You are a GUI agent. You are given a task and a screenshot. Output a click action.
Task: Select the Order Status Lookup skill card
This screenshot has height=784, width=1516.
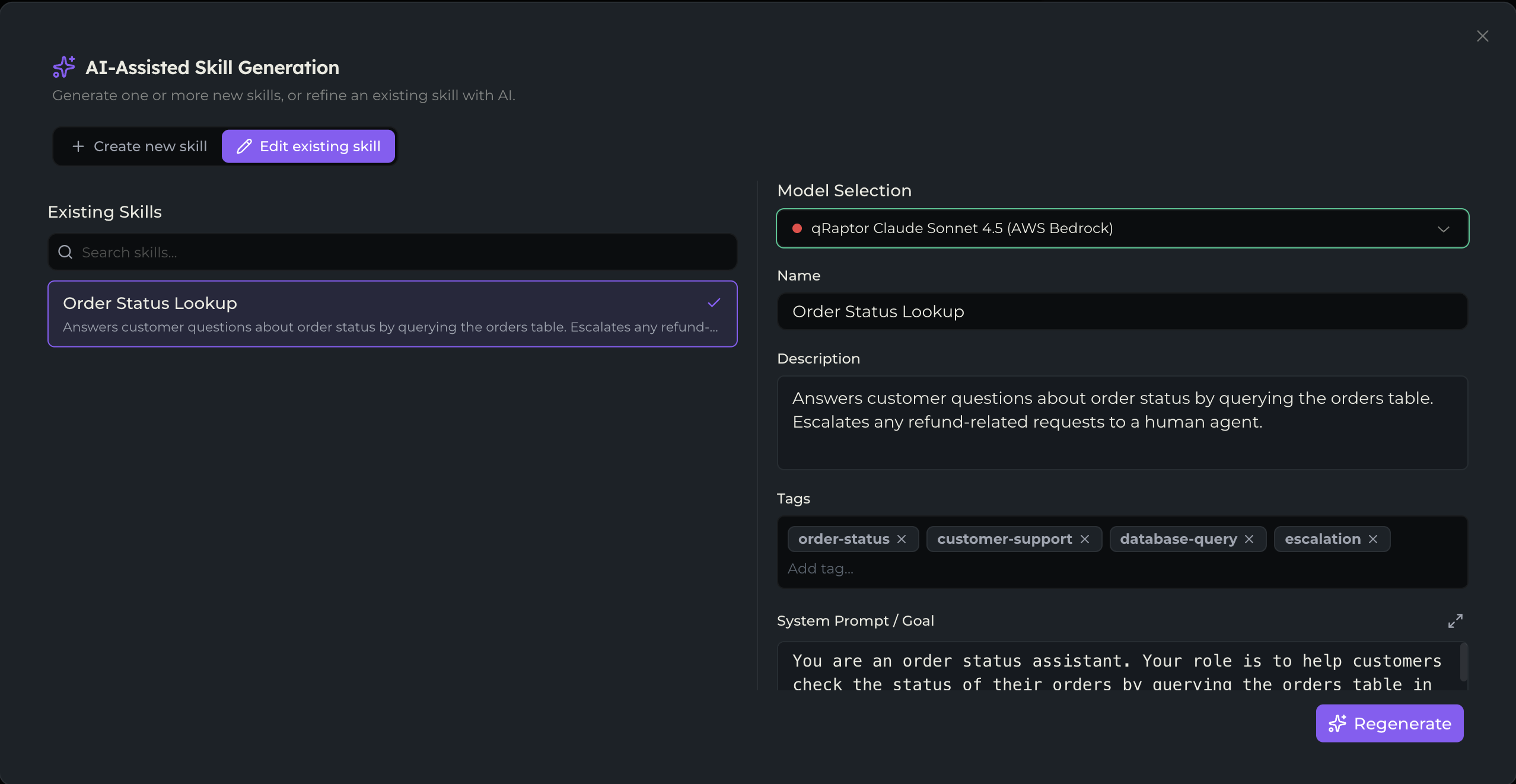pyautogui.click(x=392, y=314)
